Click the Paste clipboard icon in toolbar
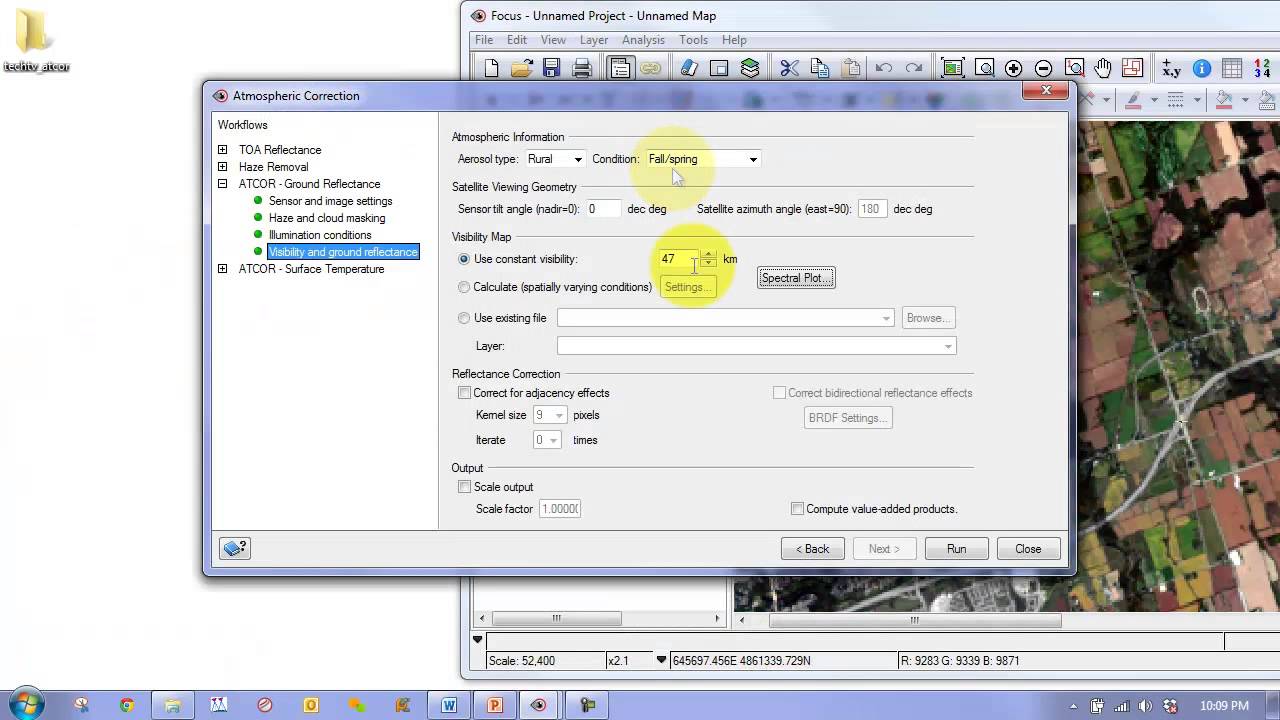 (851, 68)
